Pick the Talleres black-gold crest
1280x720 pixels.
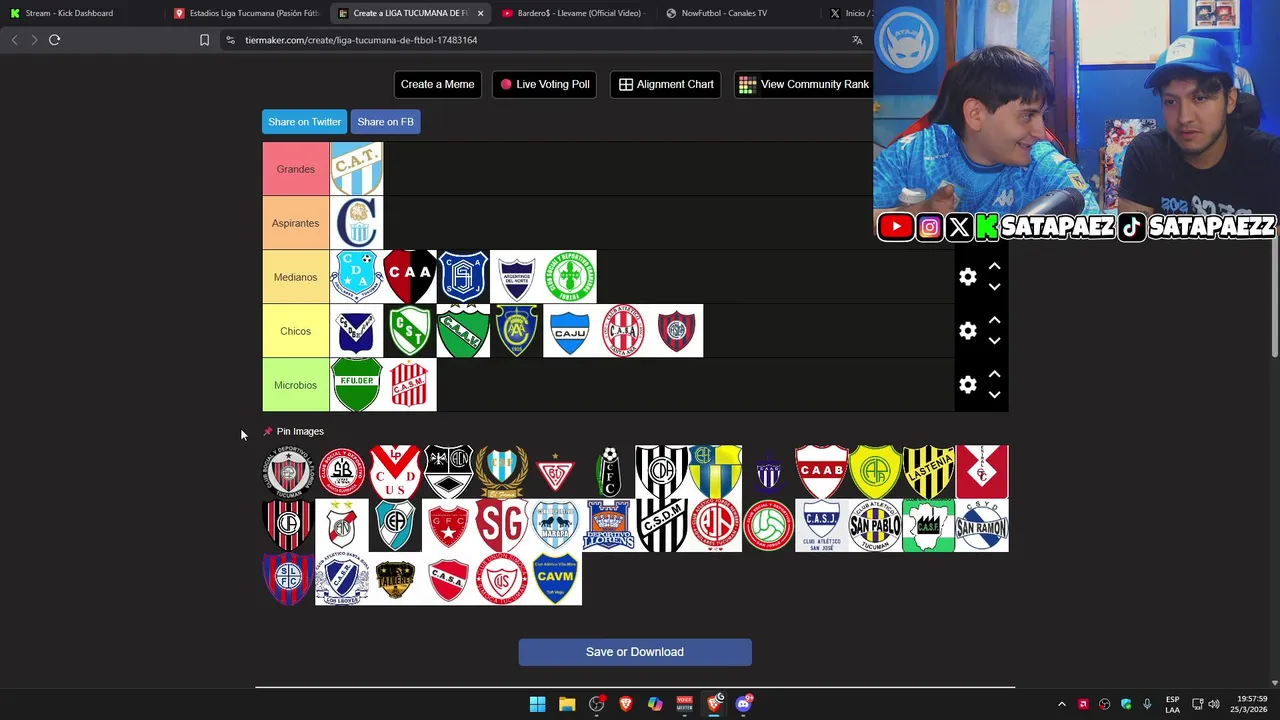pos(395,579)
